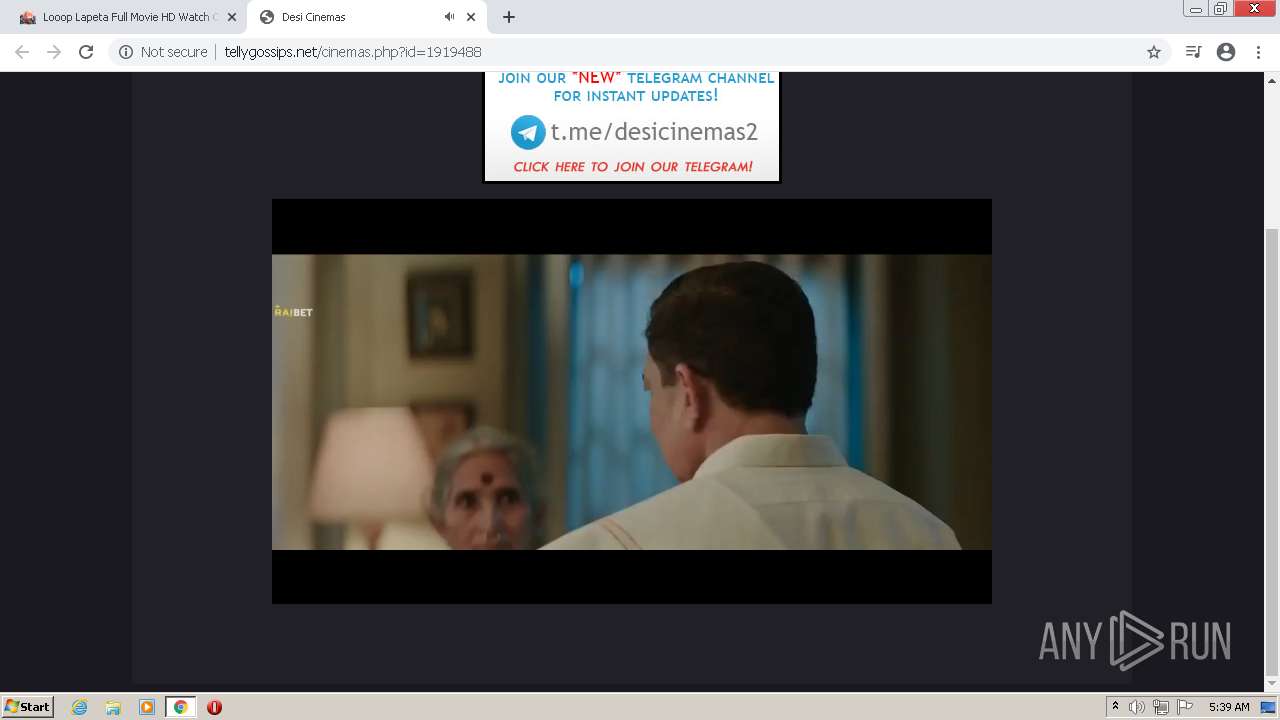Open a new browser tab
The width and height of the screenshot is (1280, 720).
(509, 17)
